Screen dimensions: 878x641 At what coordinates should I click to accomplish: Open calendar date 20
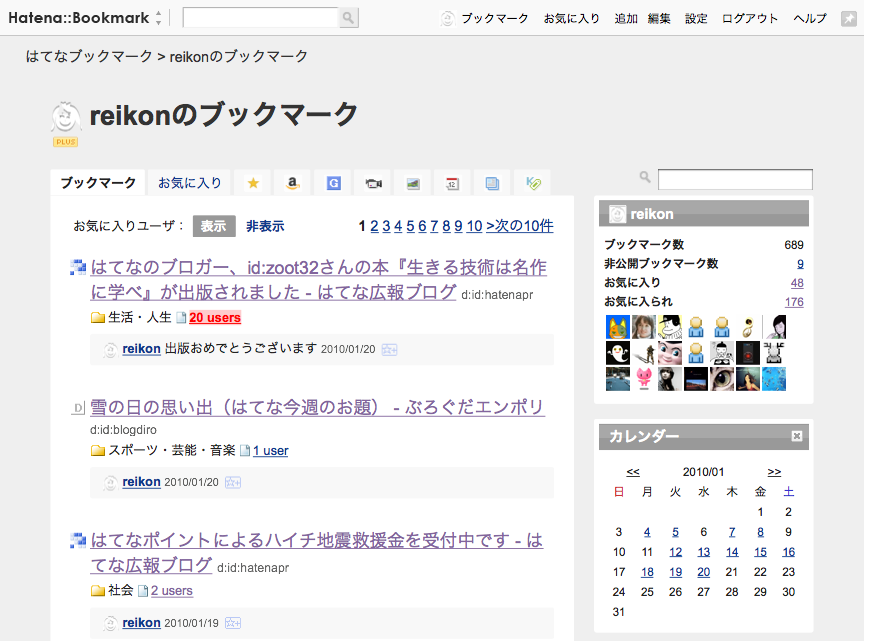click(703, 572)
